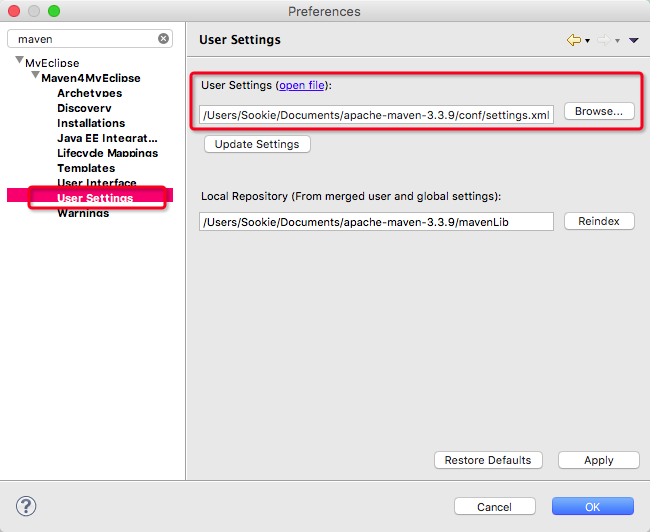Screen dimensions: 650x532
Task: Open the preferences view menu triangle
Action: coord(634,41)
